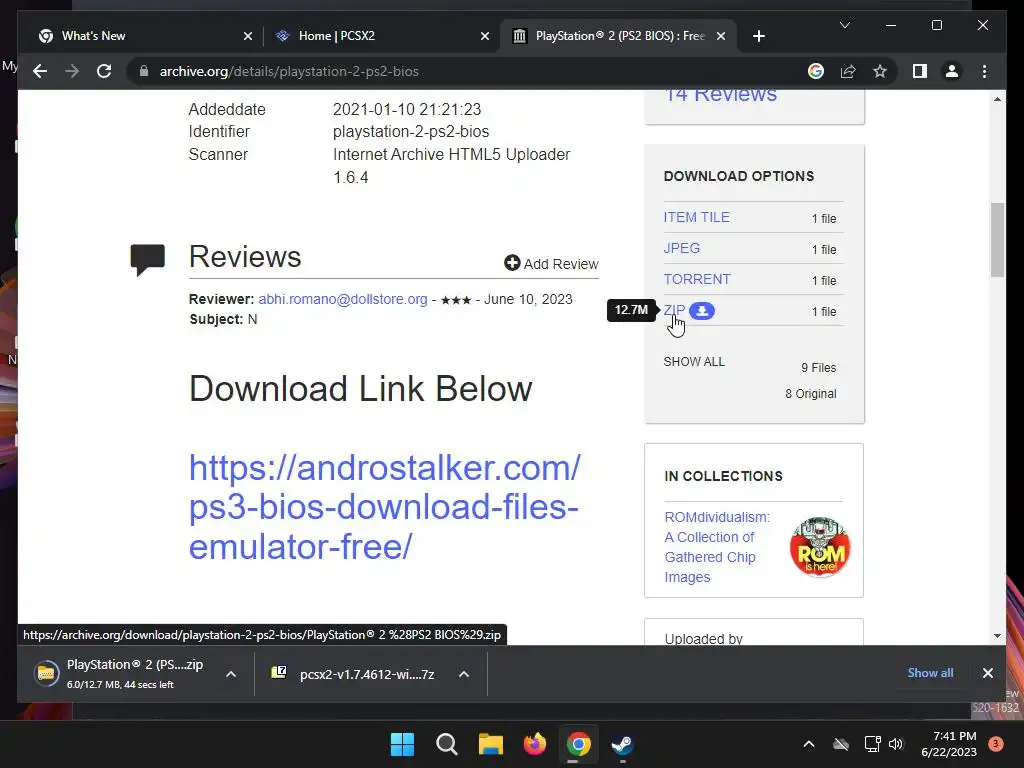Close the PlayStation 2 BIOS tab

click(721, 36)
